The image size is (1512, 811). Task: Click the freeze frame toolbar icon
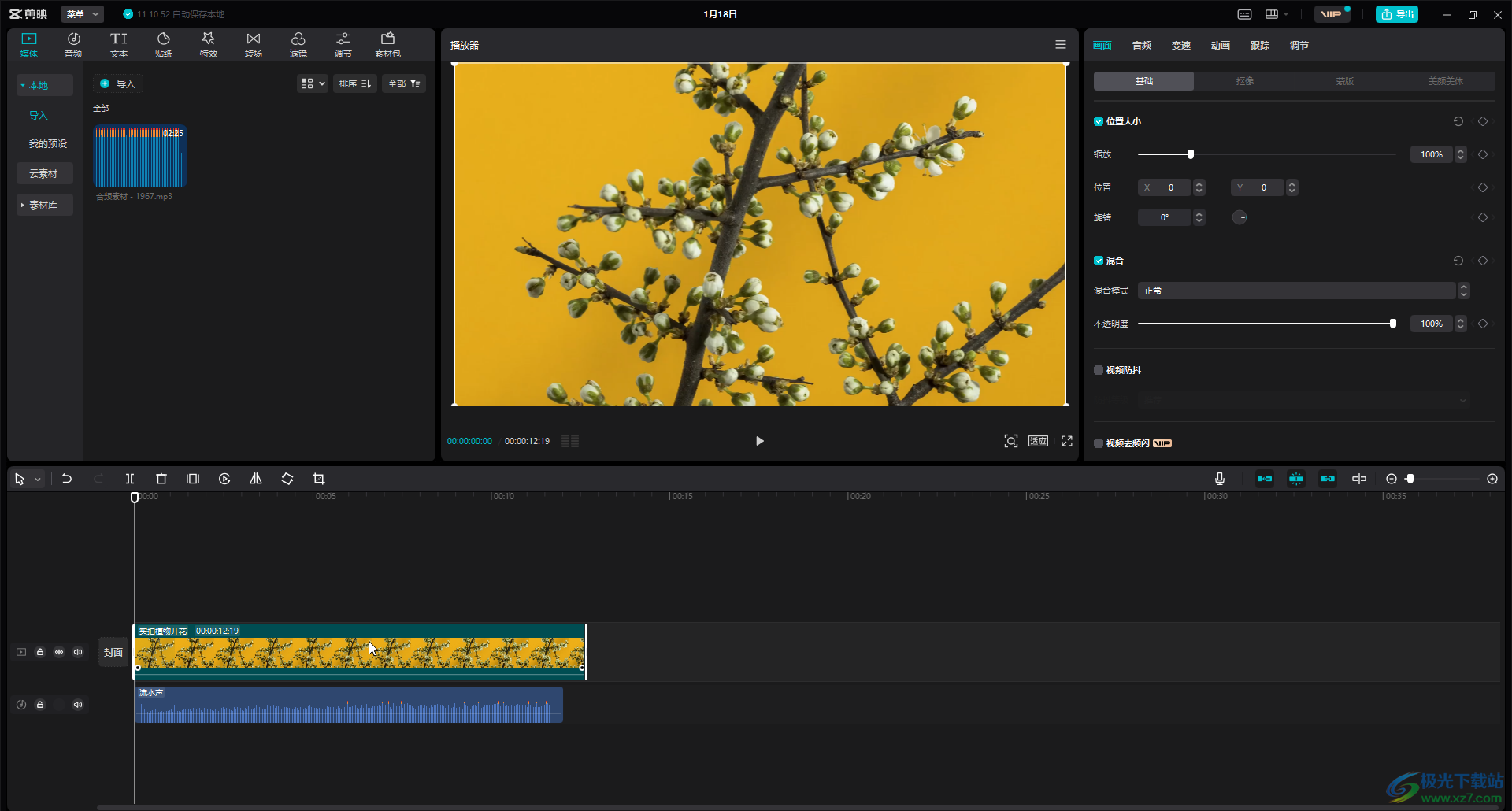(x=193, y=479)
